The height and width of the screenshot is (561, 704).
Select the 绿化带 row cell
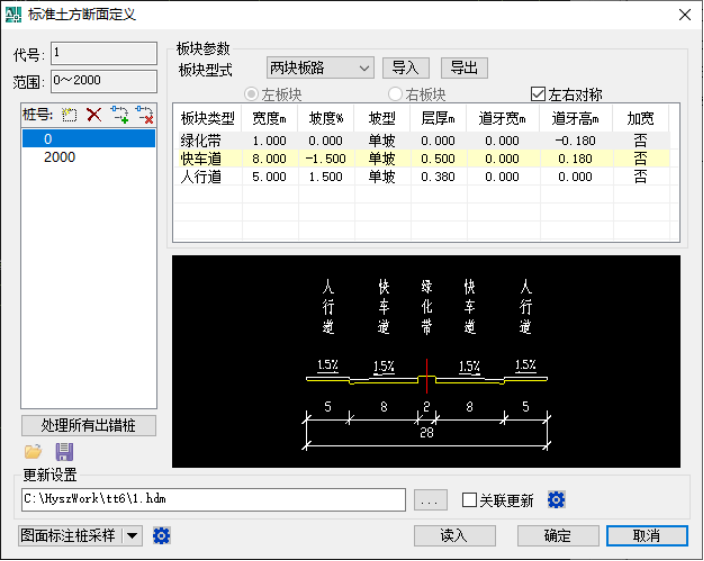[x=207, y=141]
